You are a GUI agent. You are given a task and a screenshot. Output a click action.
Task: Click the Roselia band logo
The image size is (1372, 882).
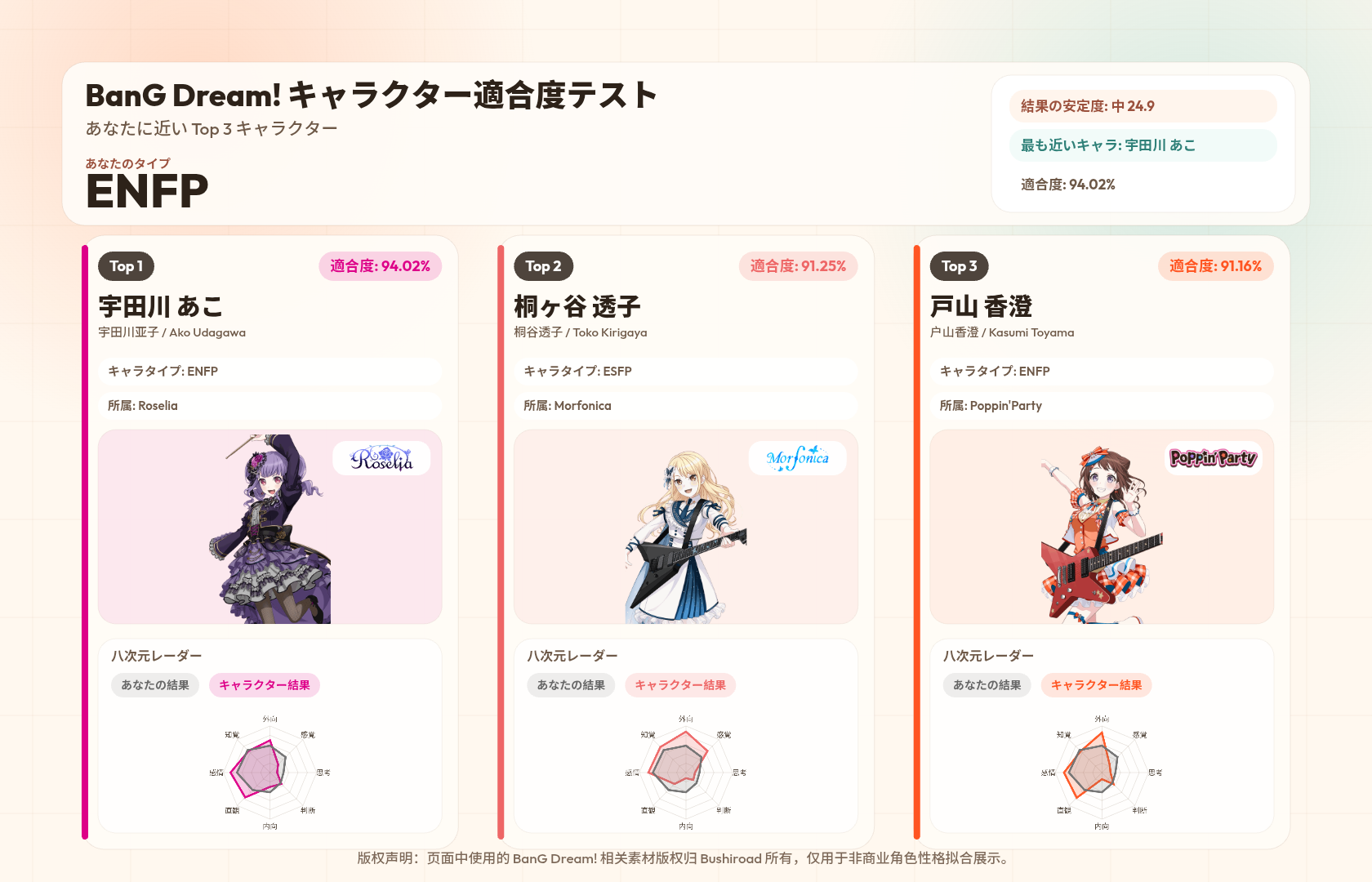point(381,458)
